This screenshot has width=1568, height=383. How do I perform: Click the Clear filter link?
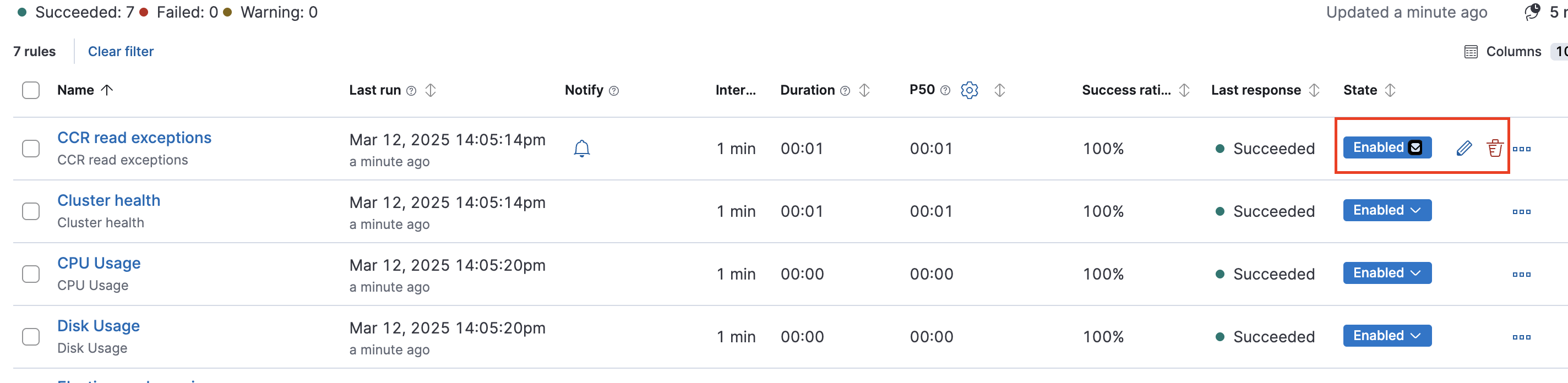pos(121,51)
